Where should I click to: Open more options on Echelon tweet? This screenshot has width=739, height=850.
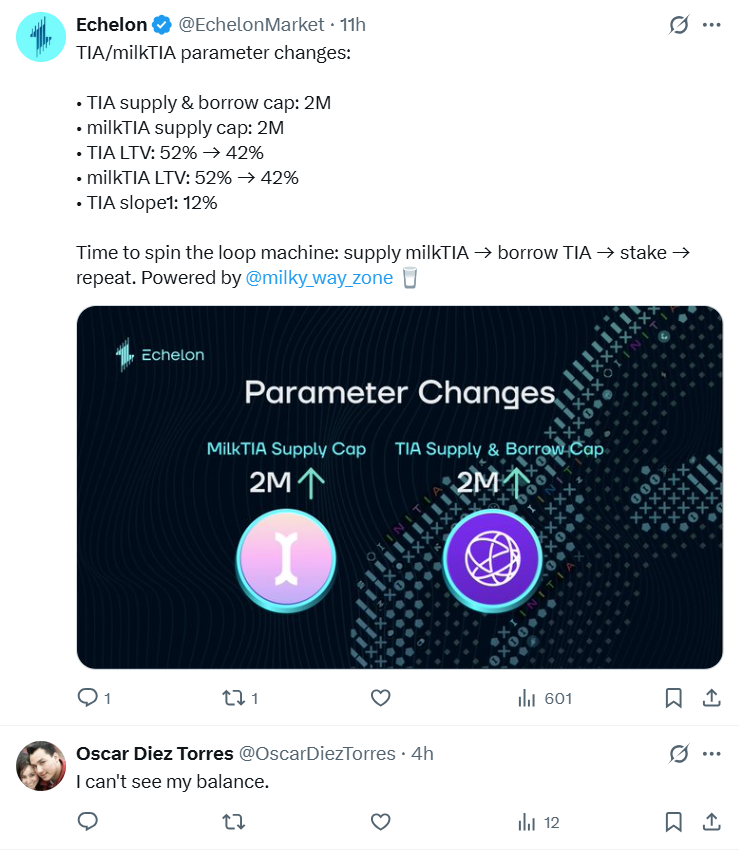(711, 25)
